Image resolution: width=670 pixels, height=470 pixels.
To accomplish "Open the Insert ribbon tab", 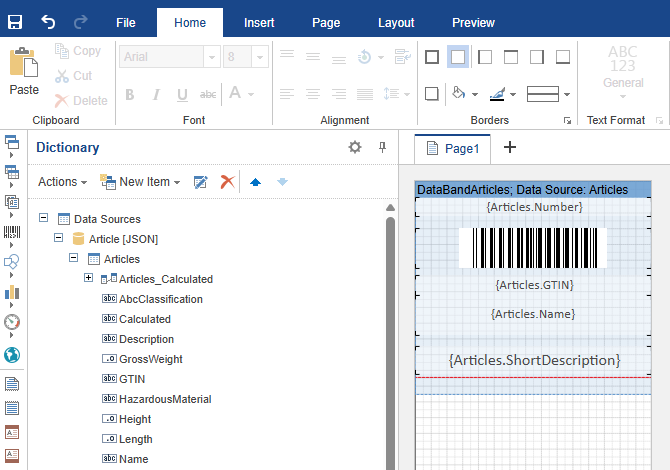I will (x=259, y=22).
